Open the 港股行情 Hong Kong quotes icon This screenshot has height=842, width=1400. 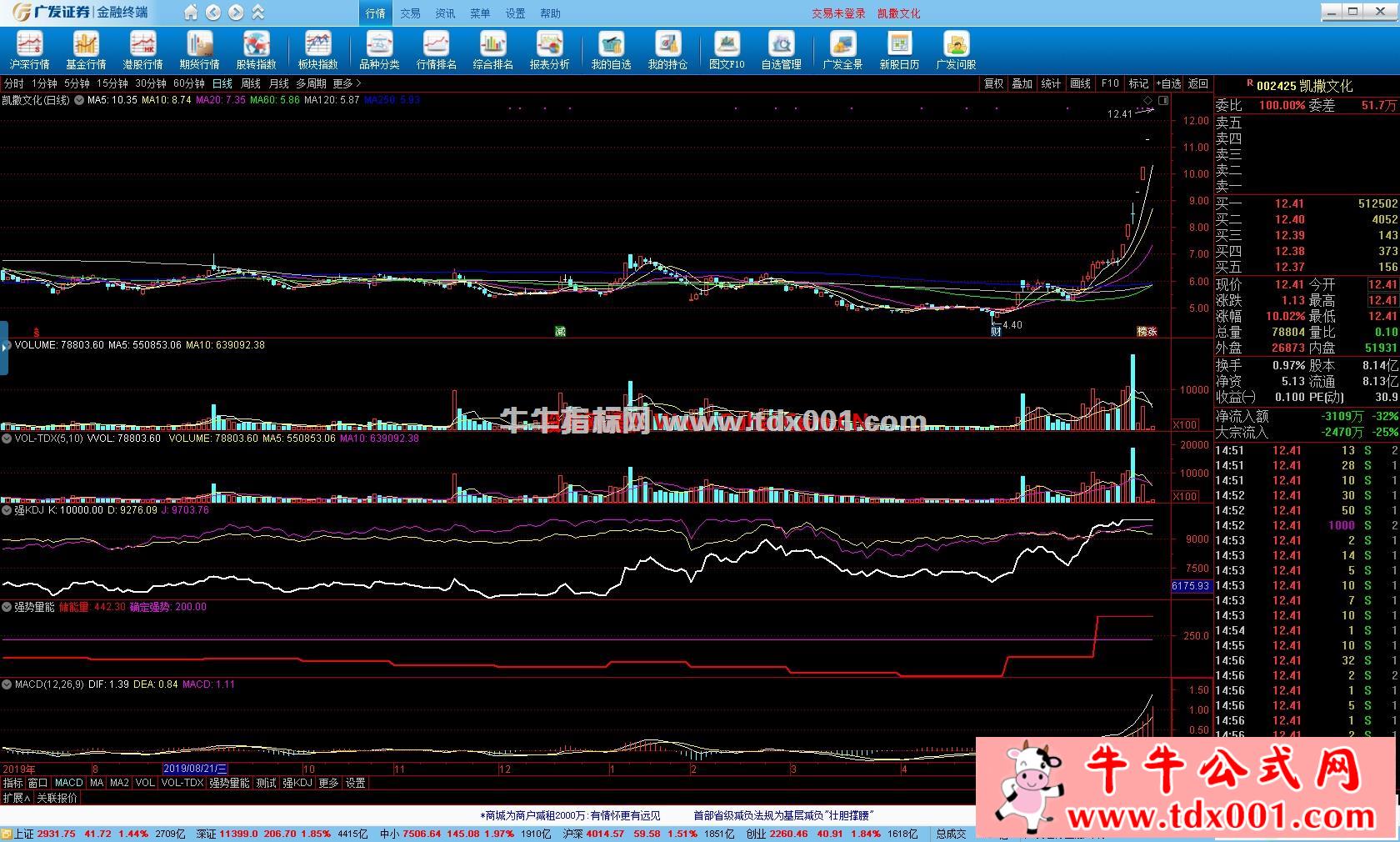[142, 50]
